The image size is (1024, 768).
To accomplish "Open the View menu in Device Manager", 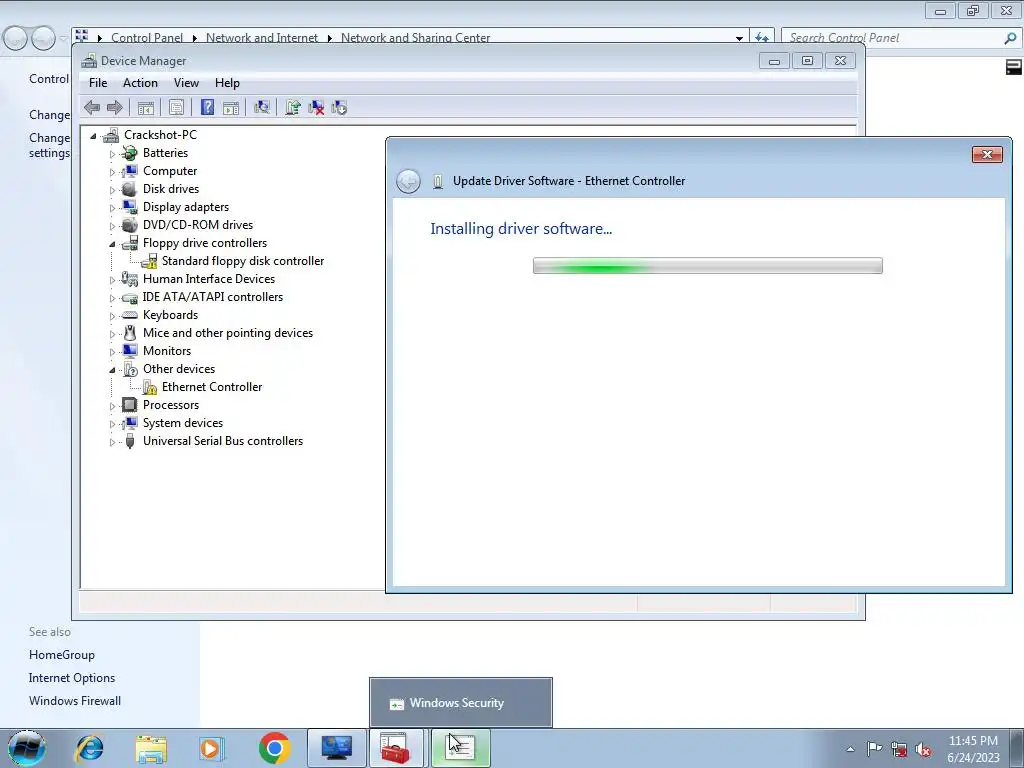I will (x=186, y=83).
